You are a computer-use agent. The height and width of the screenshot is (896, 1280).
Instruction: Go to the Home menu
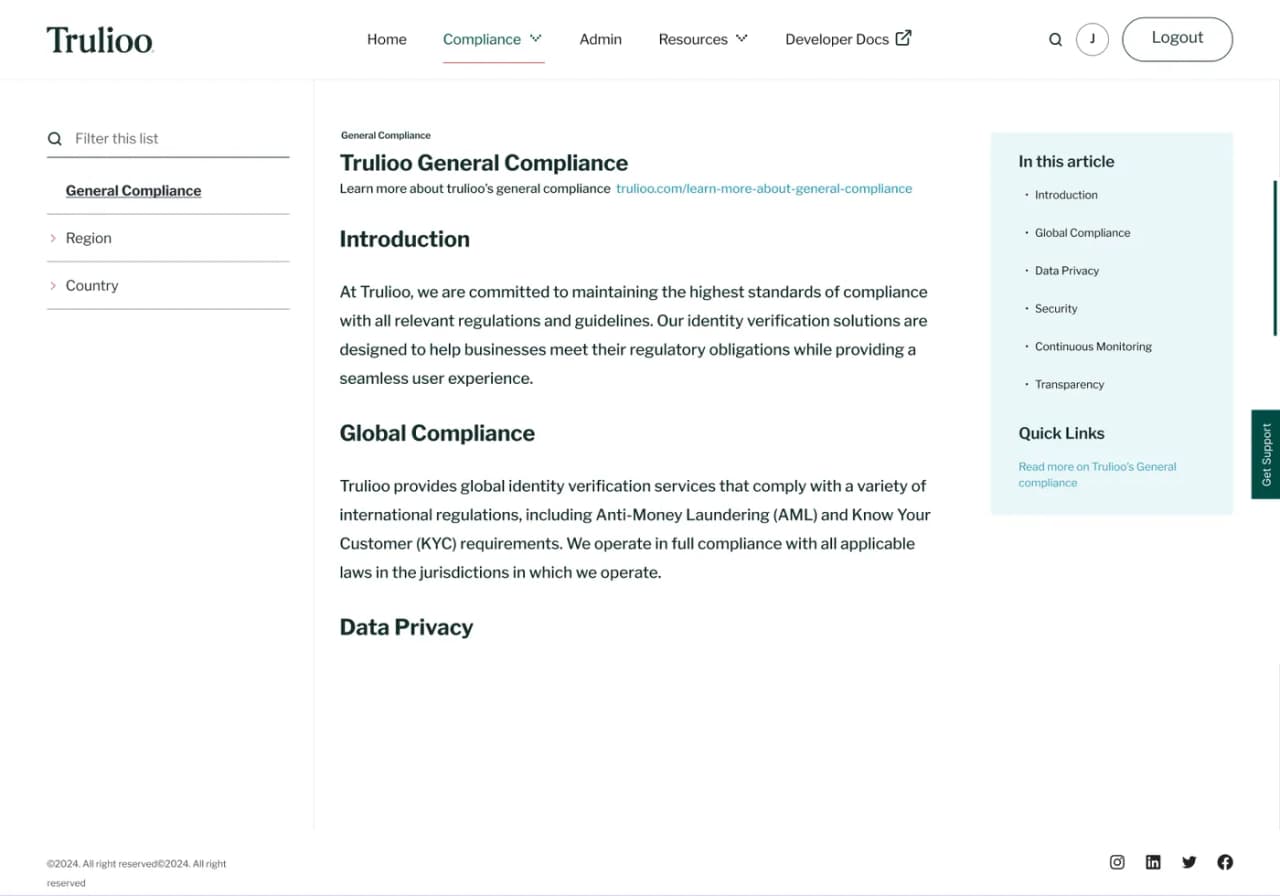[x=387, y=39]
